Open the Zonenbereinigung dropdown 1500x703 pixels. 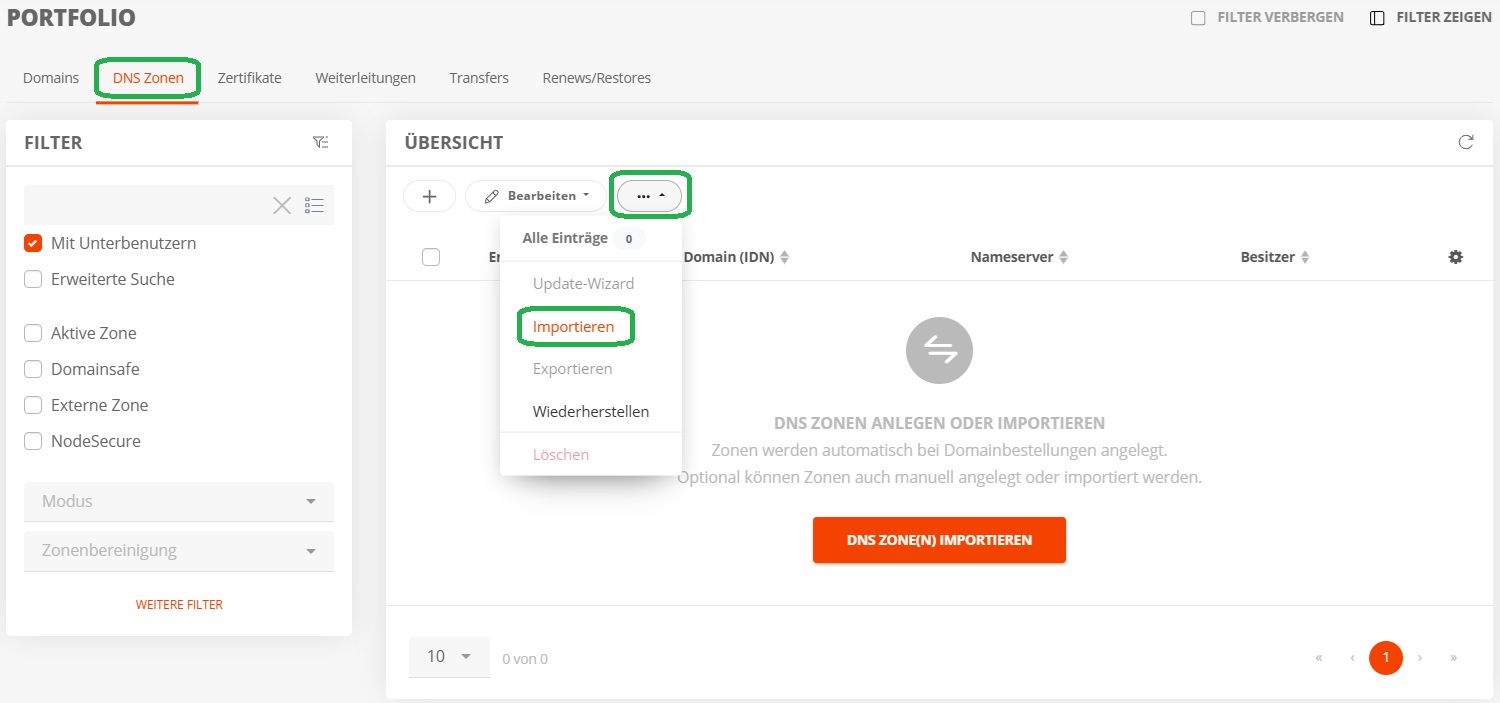[179, 551]
